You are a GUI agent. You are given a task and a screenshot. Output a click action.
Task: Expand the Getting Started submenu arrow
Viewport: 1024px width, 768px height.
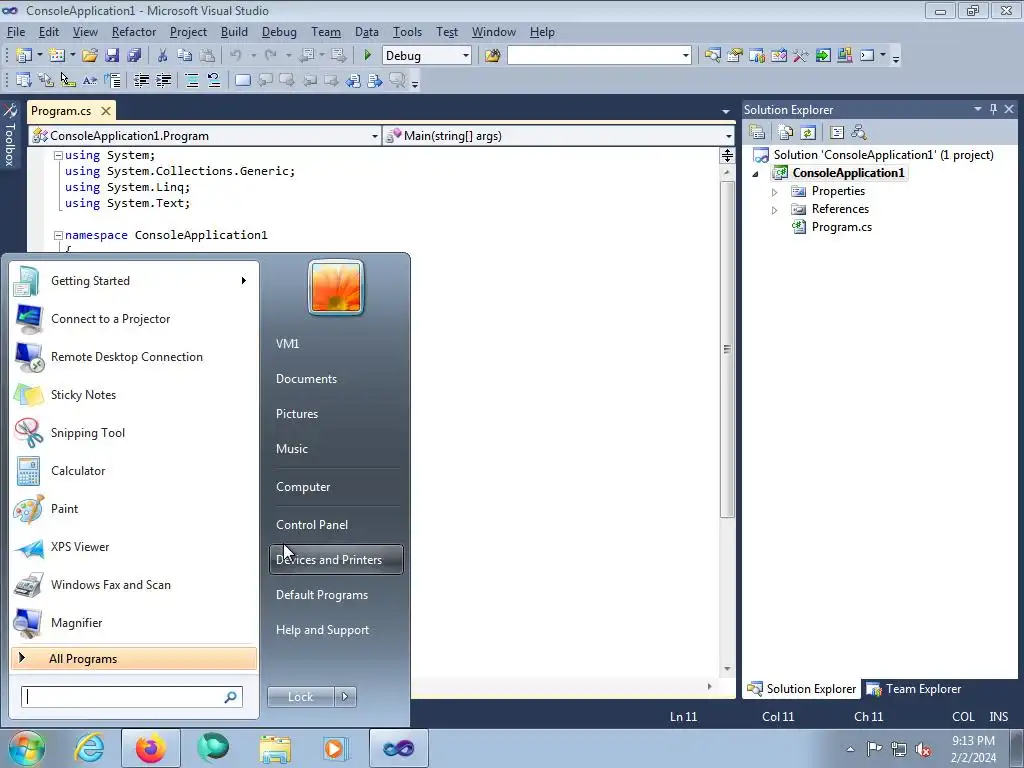(x=244, y=281)
